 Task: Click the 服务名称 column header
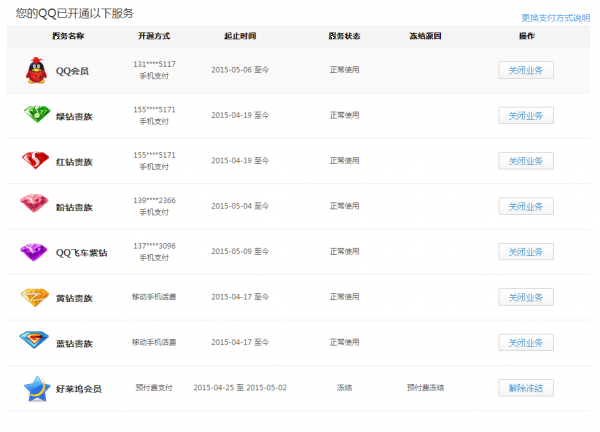point(68,36)
